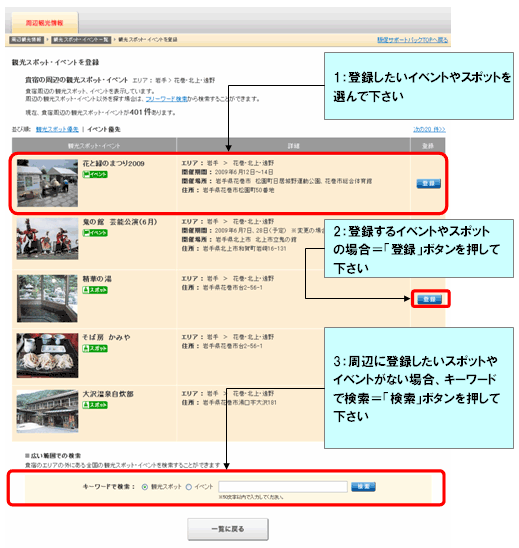Screen dimensions: 519x548
Task: Focus the keyword search input field
Action: coord(283,486)
